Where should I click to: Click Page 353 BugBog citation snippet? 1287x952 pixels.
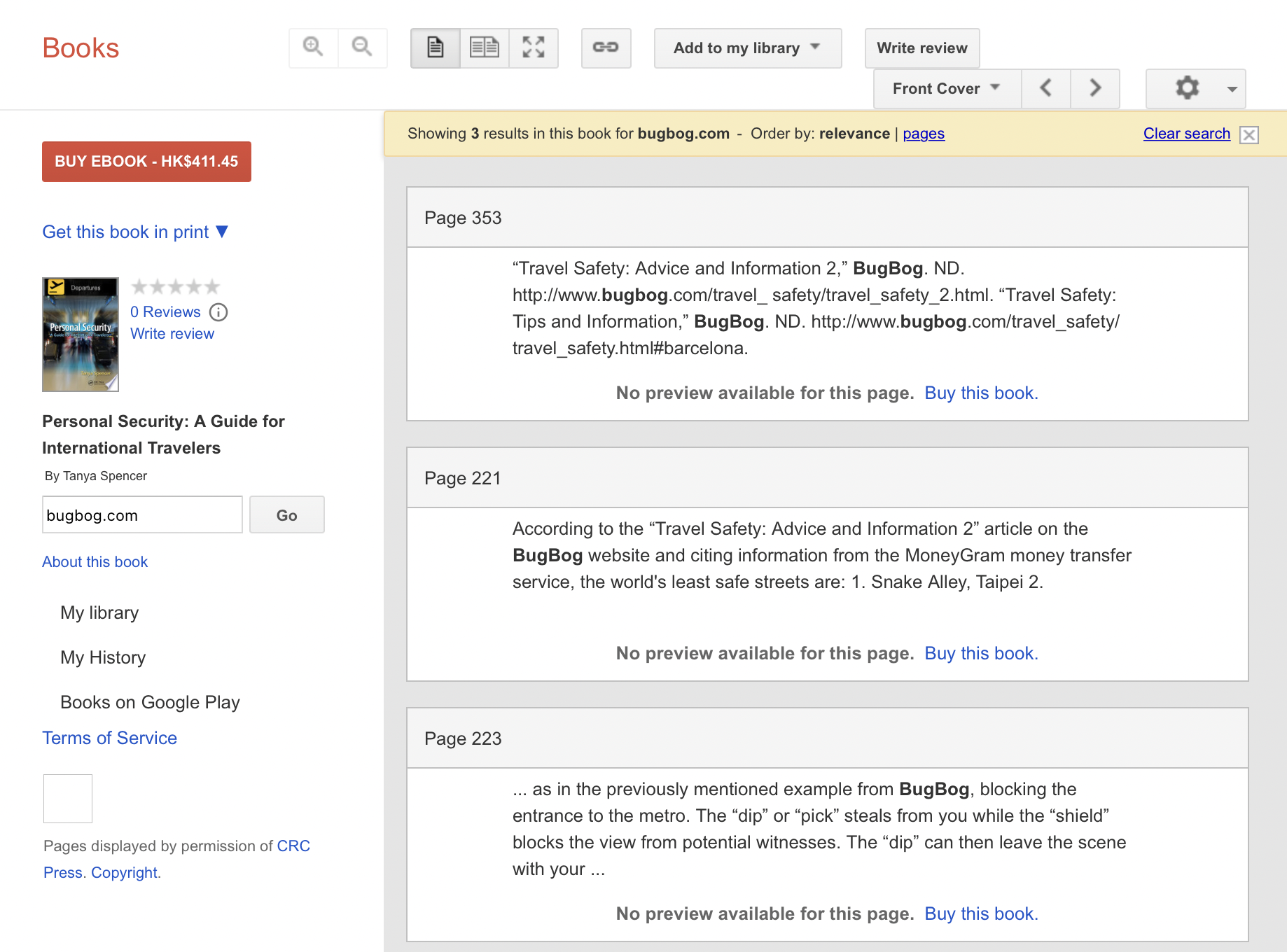coord(816,308)
